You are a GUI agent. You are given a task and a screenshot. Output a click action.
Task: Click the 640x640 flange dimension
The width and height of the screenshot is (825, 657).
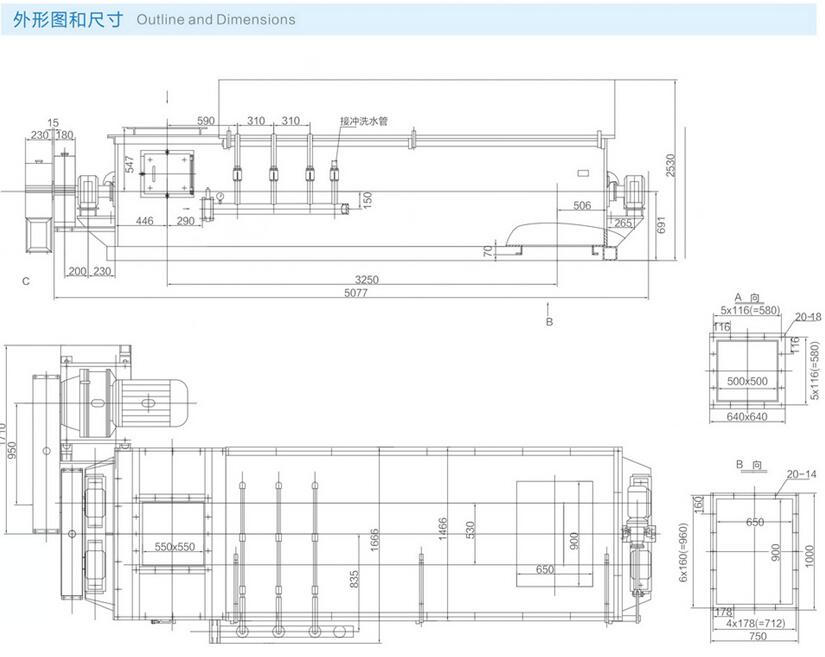click(745, 416)
